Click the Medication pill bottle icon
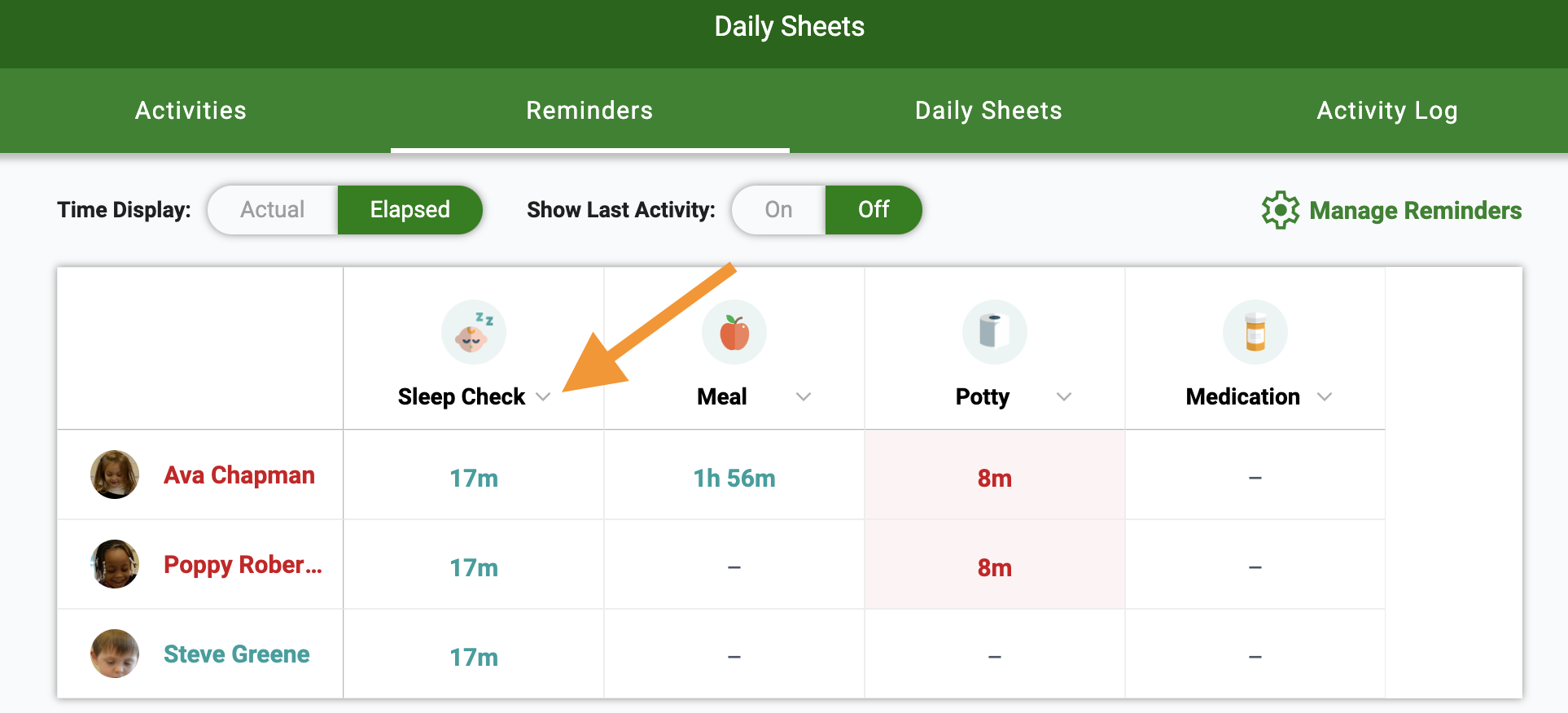Screen dimensions: 1568x713 1255,332
